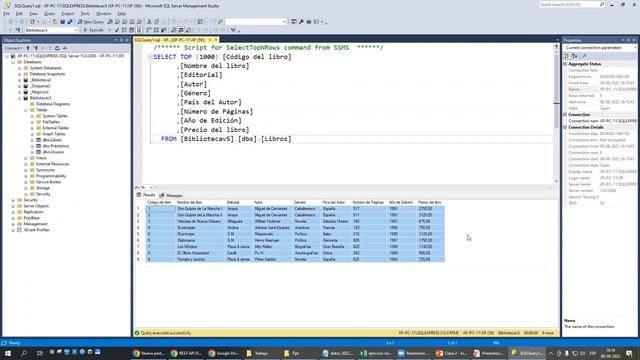Click the wrench properties icon in the toolbar
640x360 pixels.
pyautogui.click(x=301, y=22)
